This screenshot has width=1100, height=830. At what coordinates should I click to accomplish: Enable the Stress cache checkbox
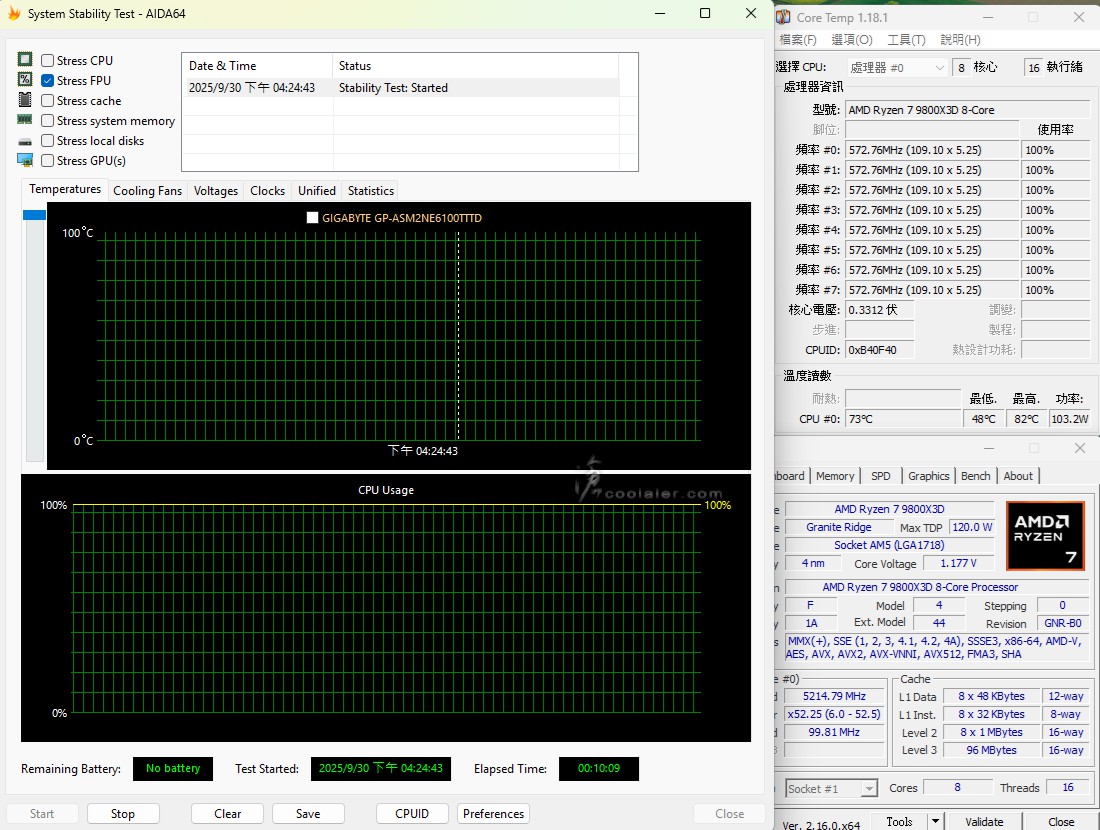tap(48, 100)
